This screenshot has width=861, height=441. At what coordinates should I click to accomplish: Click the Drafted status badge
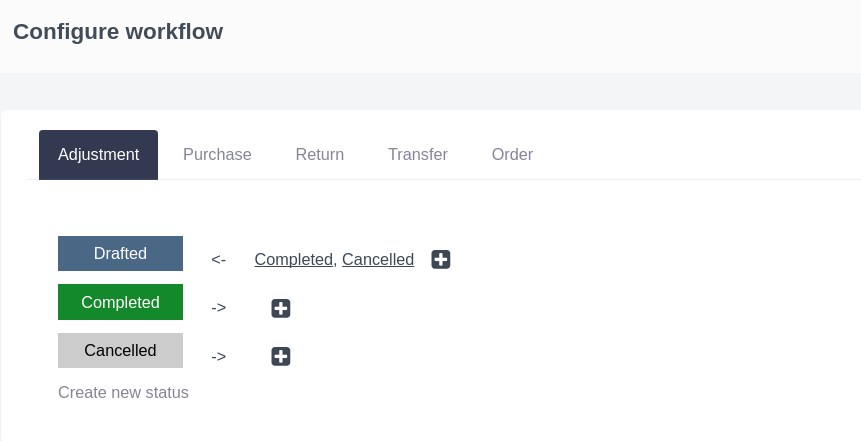120,254
